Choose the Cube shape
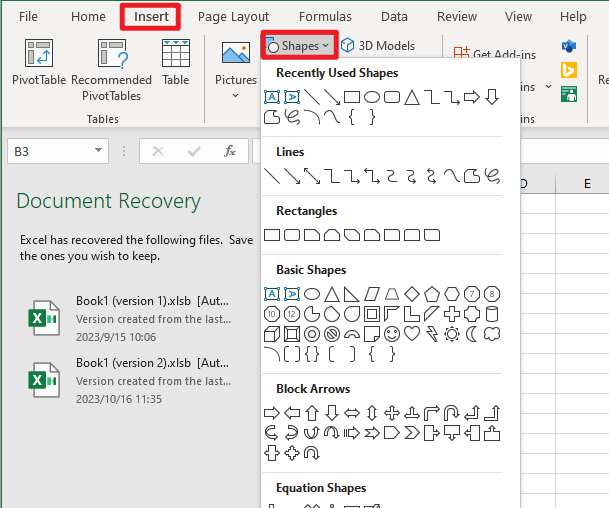This screenshot has width=609, height=508. (x=272, y=334)
